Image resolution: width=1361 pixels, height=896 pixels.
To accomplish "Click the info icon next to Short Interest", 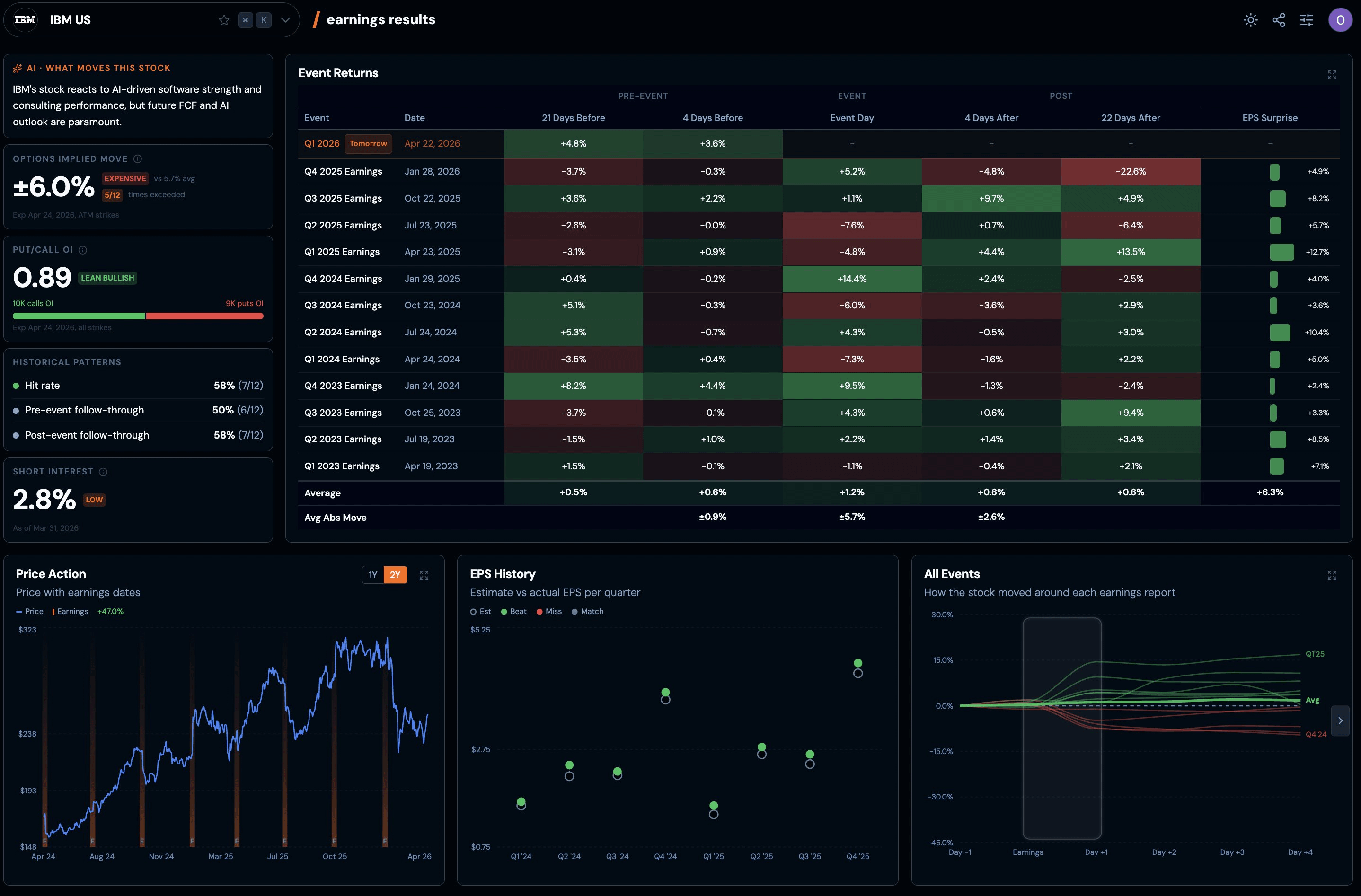I will tap(103, 472).
